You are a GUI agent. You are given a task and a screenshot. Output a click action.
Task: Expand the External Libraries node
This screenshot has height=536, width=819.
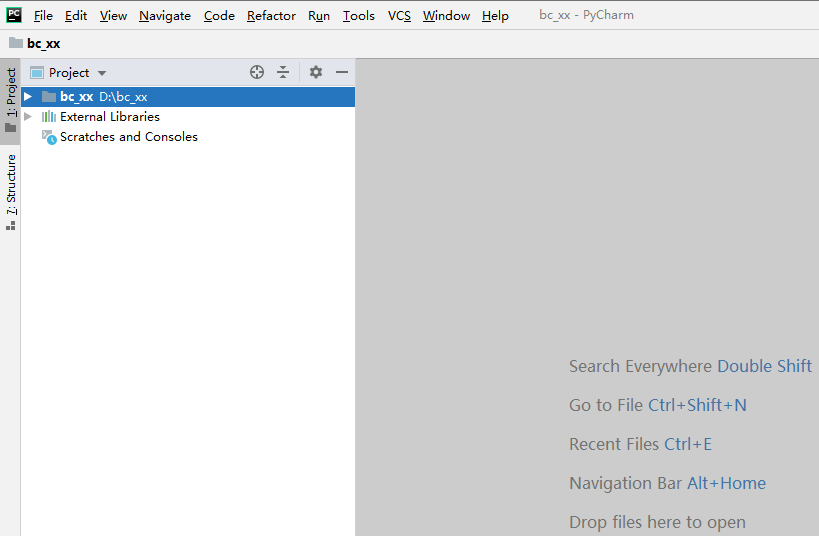tap(28, 117)
